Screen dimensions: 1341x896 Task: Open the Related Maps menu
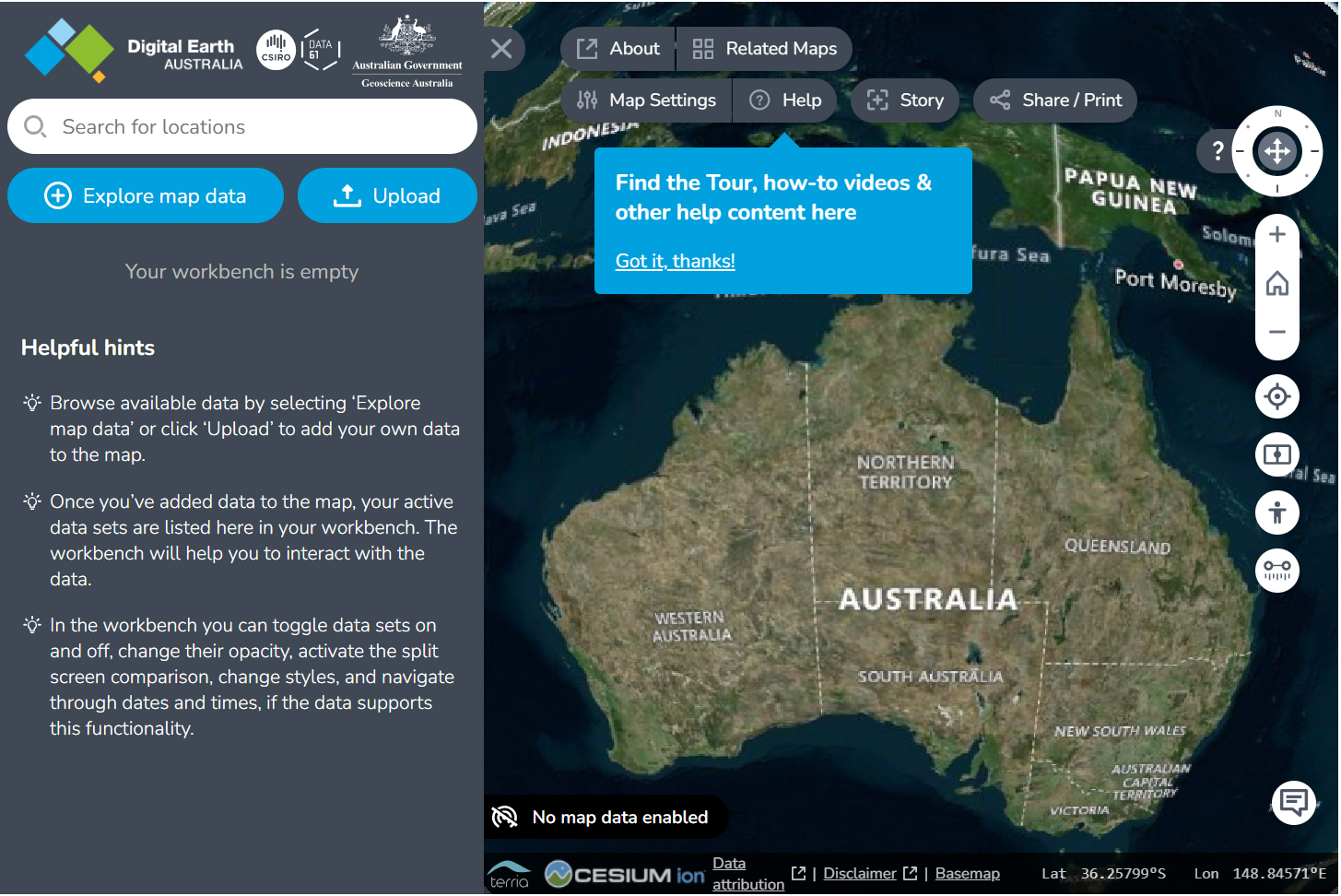(x=764, y=49)
